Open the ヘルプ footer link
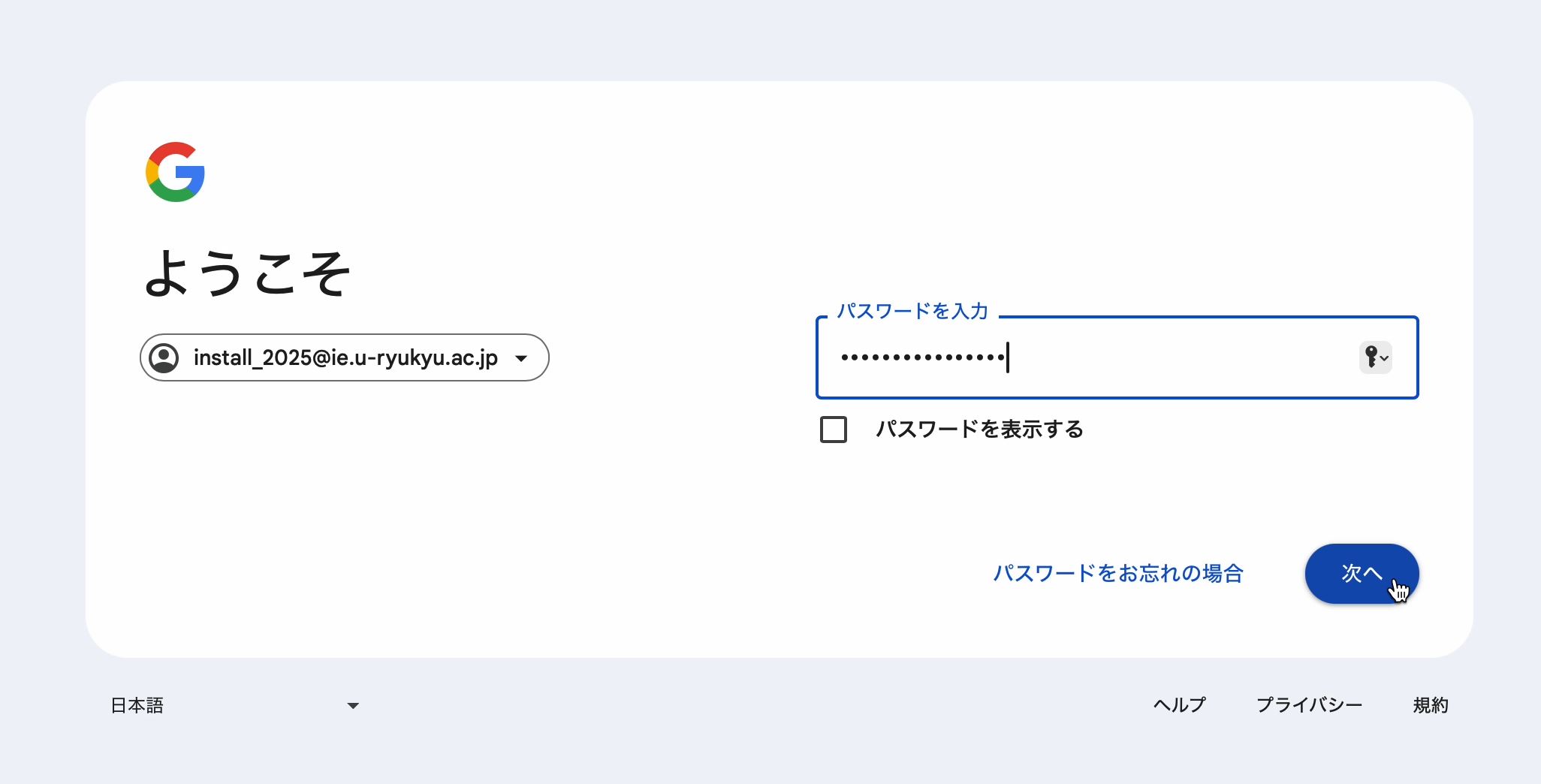Image resolution: width=1541 pixels, height=784 pixels. 1179,705
